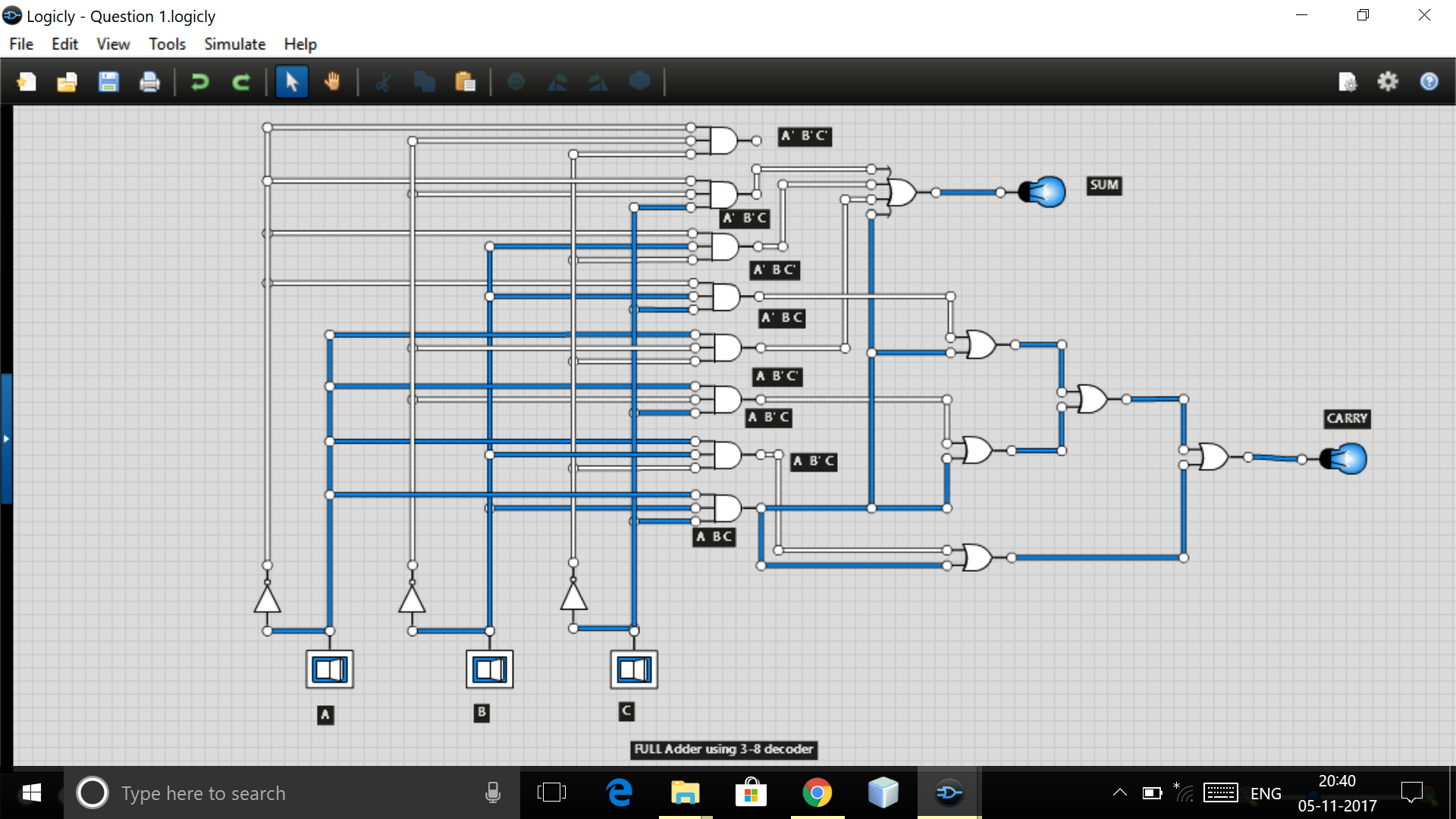This screenshot has width=1456, height=819.
Task: Click the document settings page icon
Action: 1348,82
